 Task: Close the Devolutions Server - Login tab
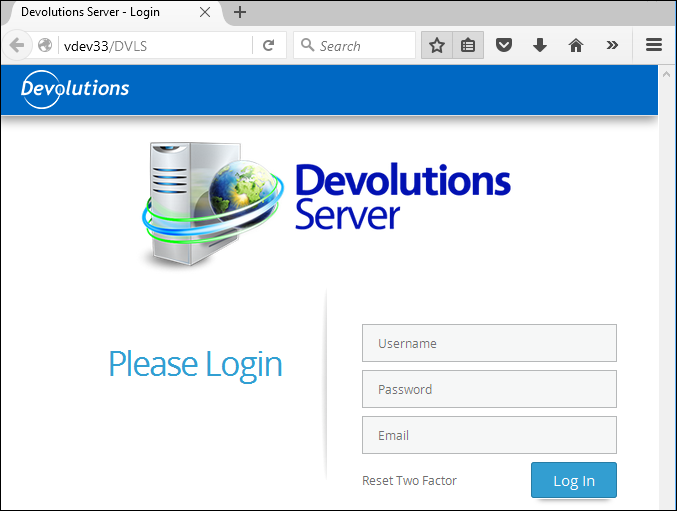click(x=205, y=12)
